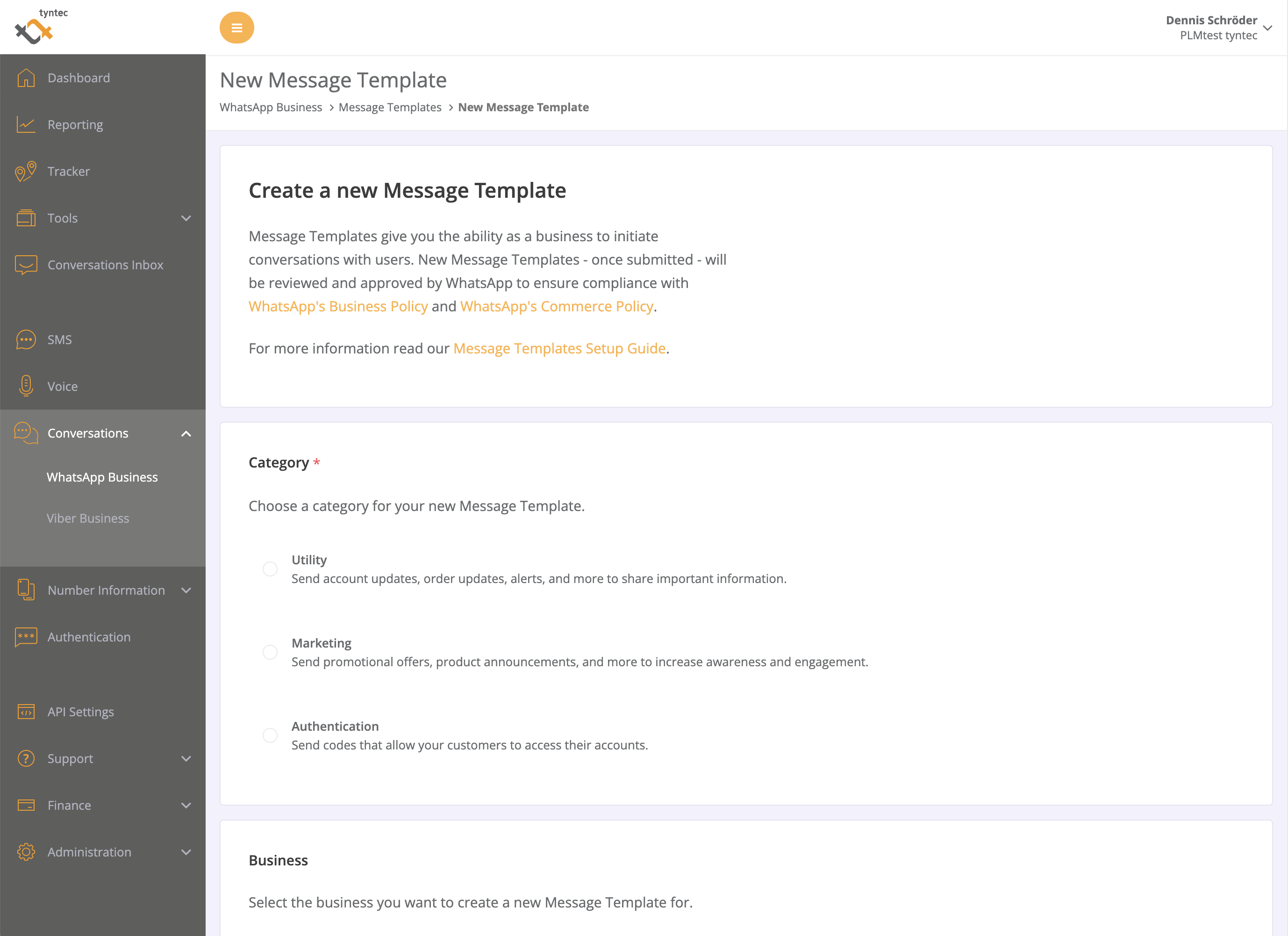Click the WhatsApp's Business Policy link

click(x=338, y=305)
